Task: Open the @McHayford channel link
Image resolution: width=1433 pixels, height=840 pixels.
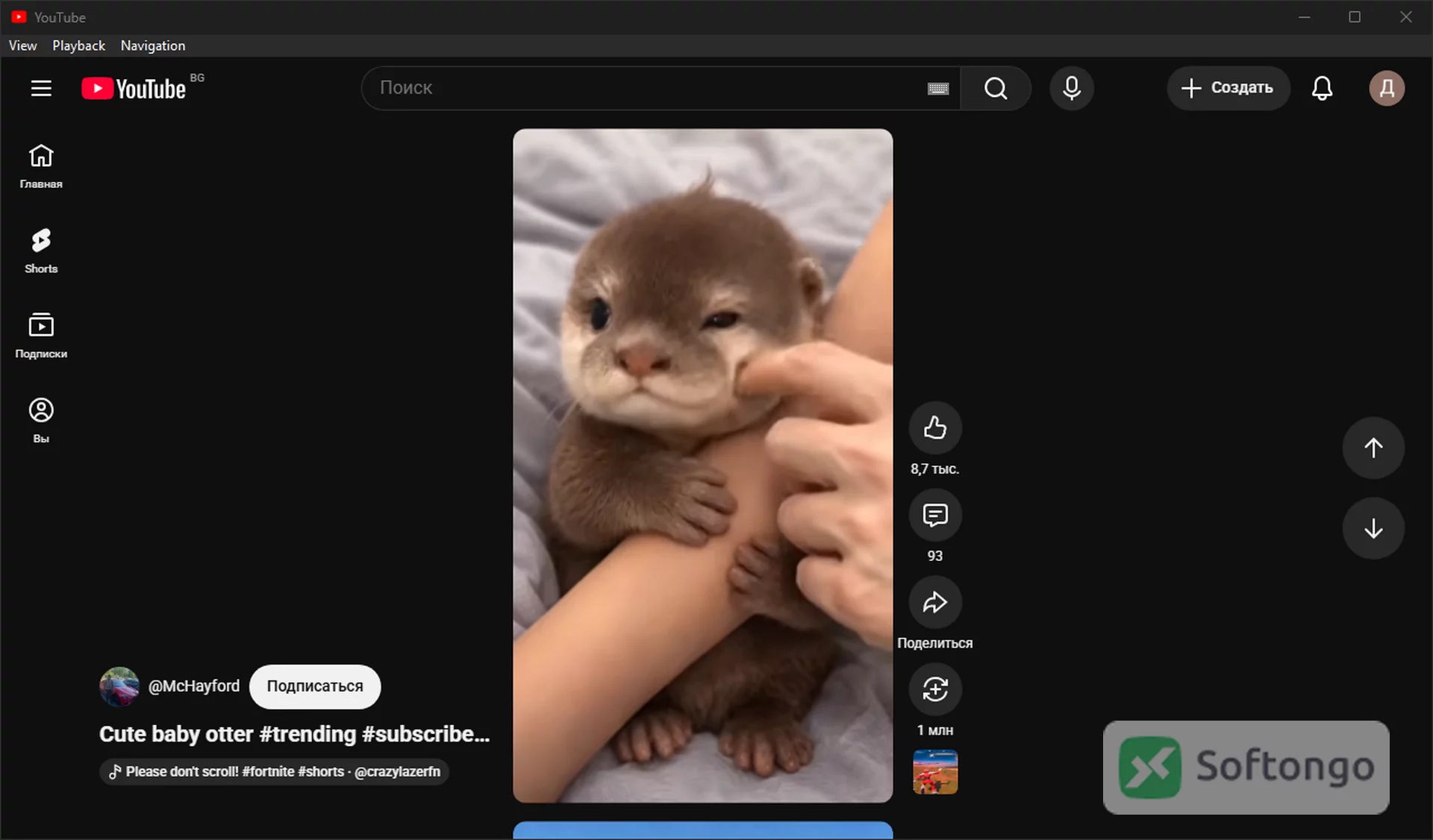Action: pyautogui.click(x=194, y=686)
